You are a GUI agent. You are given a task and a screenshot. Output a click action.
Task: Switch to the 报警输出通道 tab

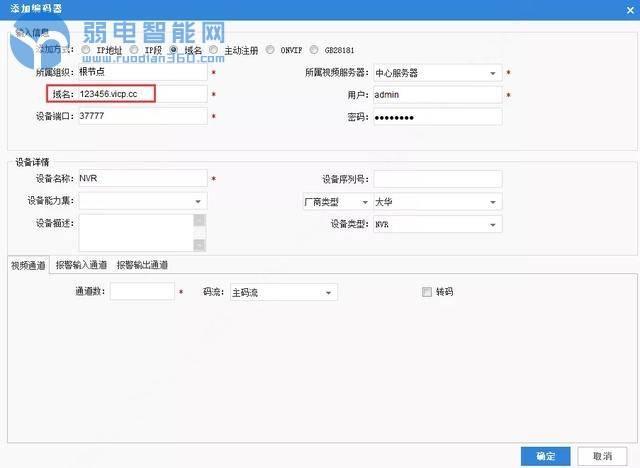(x=142, y=265)
